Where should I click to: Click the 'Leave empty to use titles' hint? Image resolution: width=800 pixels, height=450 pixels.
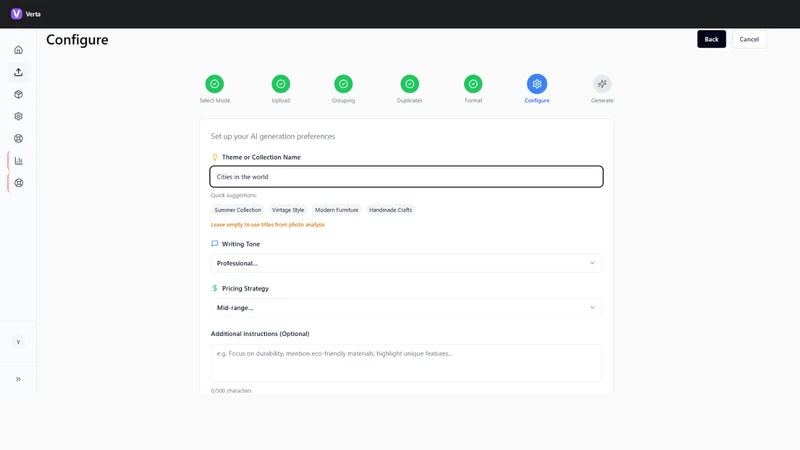pos(268,224)
